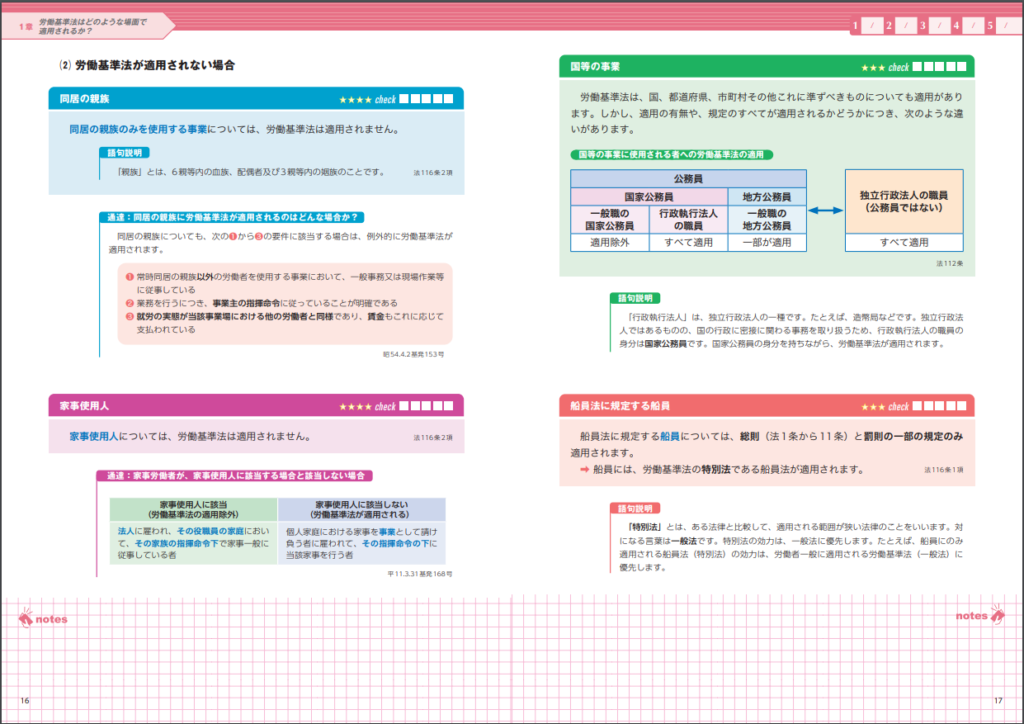Tick the last check box in 家事使用人 header
1024x724 pixels.
tap(448, 406)
